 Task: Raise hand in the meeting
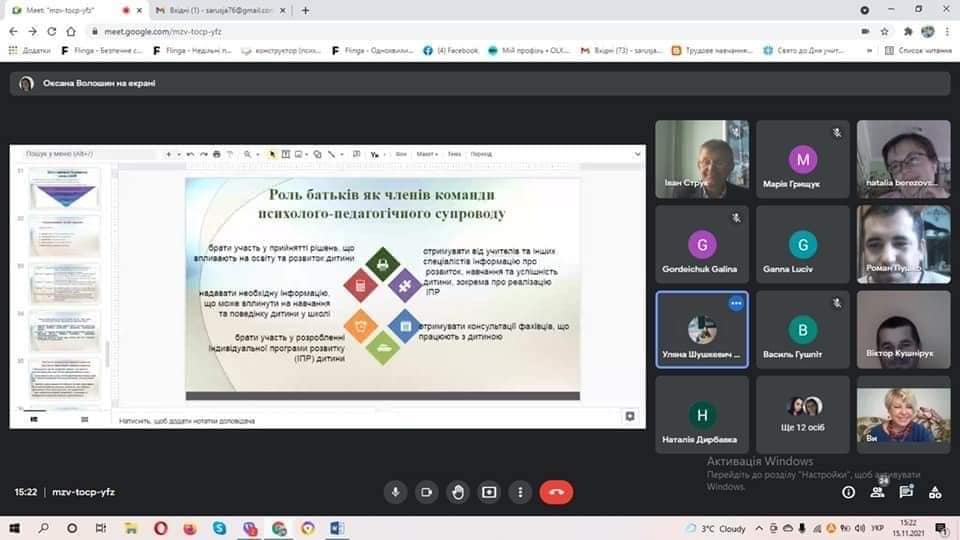pos(458,491)
